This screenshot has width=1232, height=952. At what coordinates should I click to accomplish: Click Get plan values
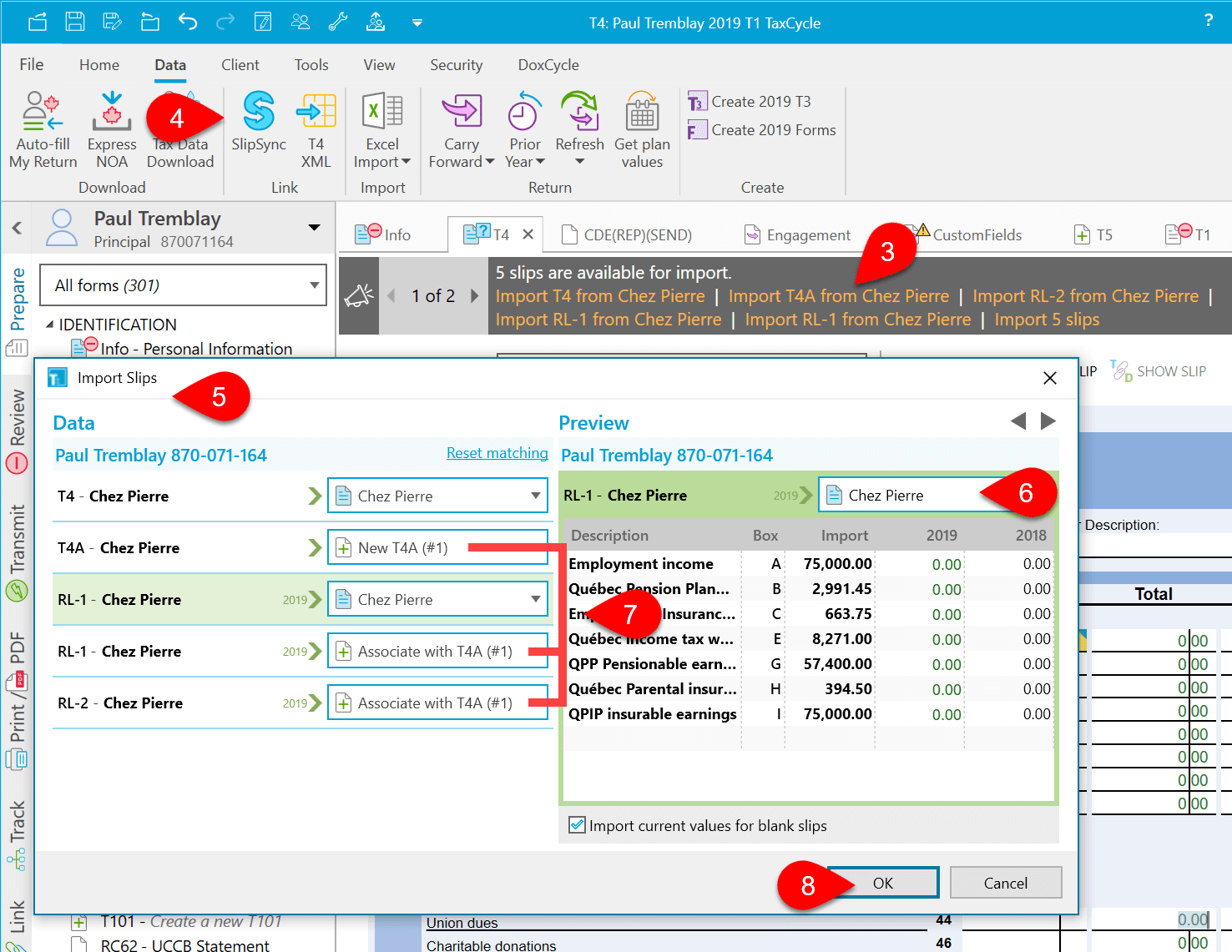coord(642,130)
